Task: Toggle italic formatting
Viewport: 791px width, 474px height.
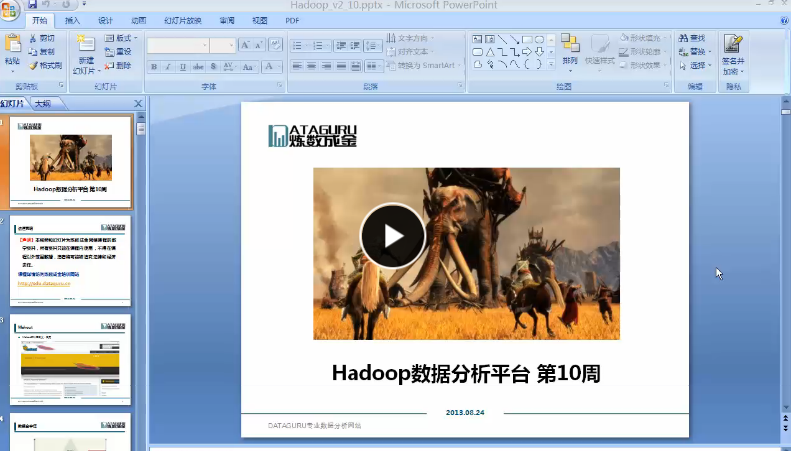Action: [x=168, y=67]
